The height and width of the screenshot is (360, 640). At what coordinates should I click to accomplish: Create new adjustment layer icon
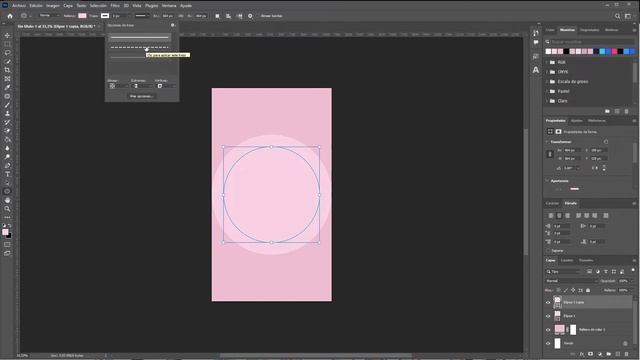[x=600, y=354]
